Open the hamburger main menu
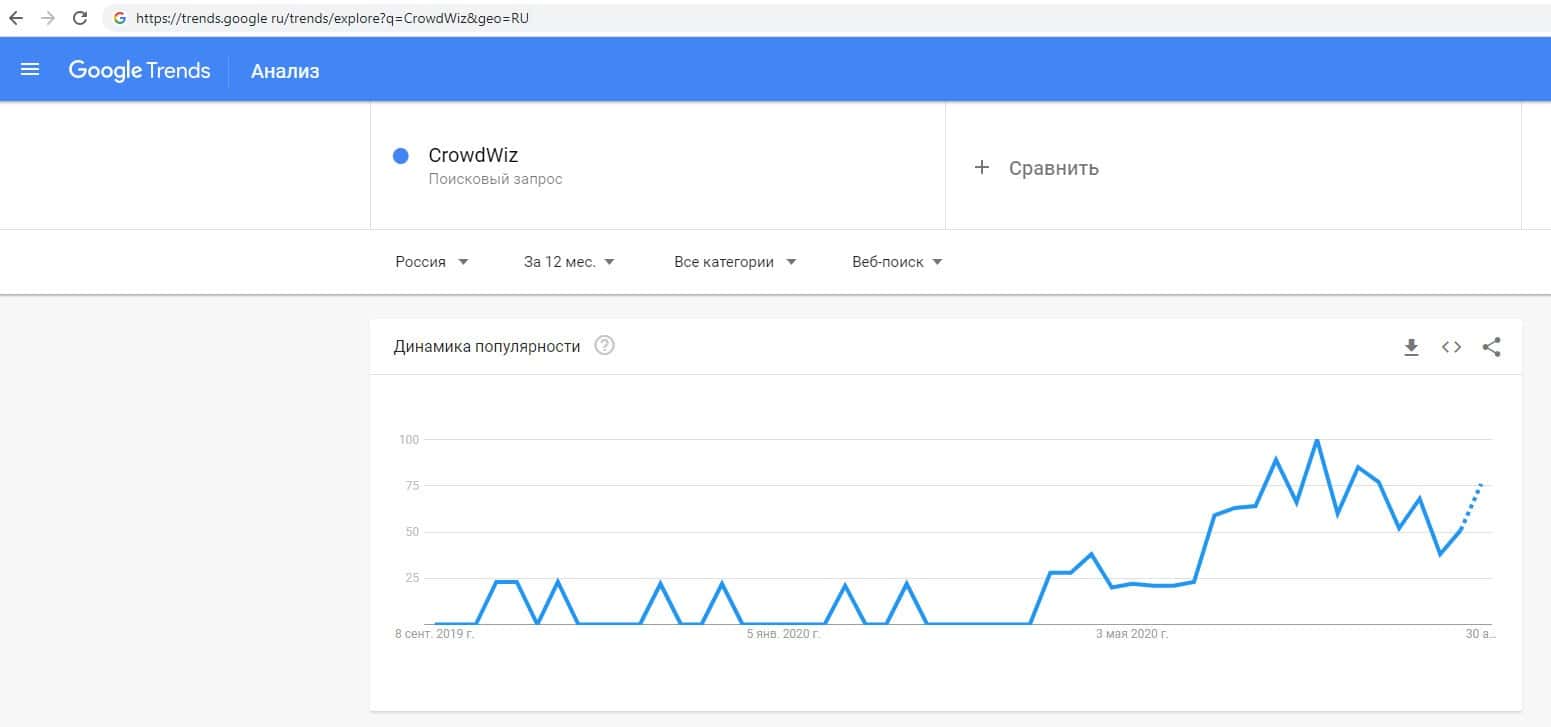 (x=30, y=70)
